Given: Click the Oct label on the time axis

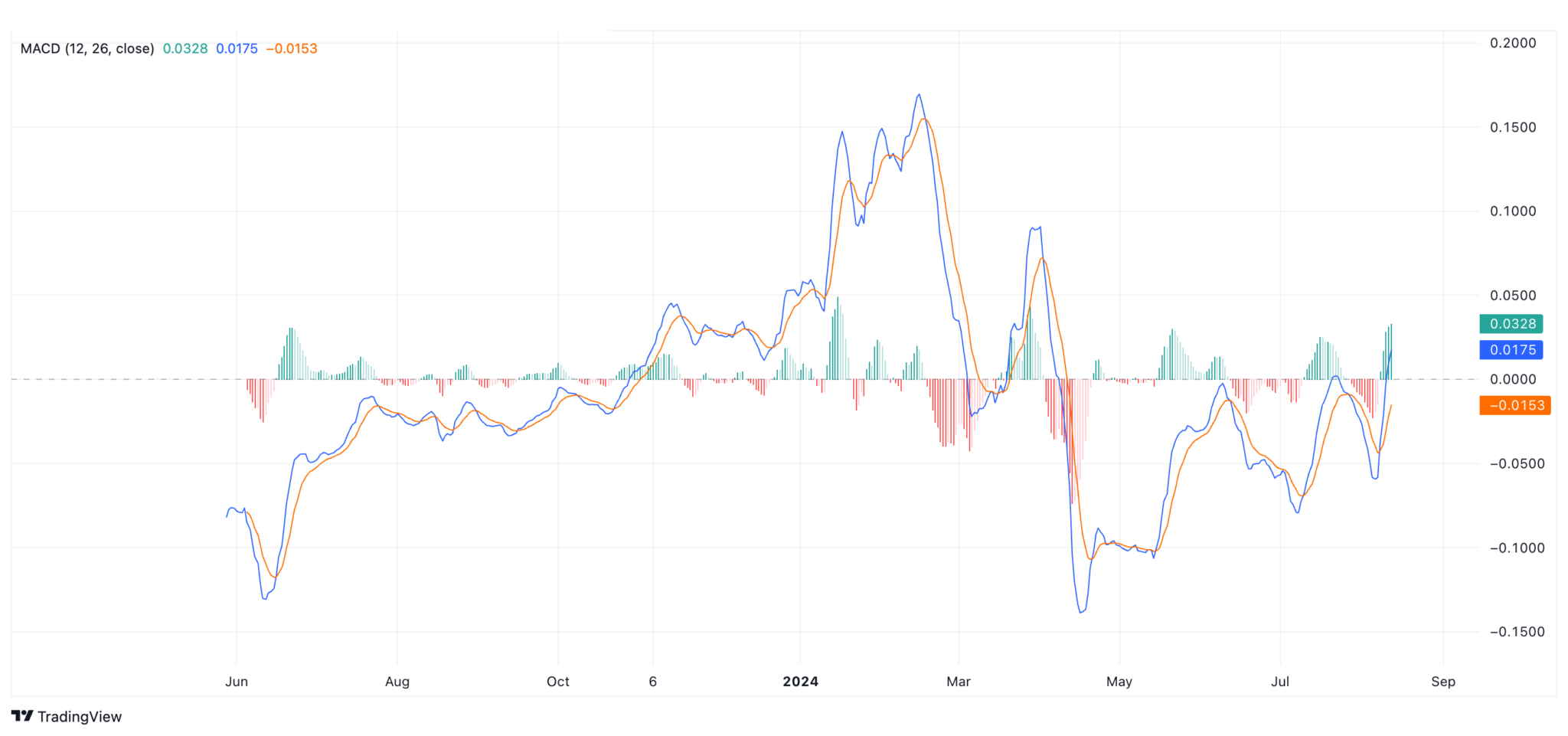Looking at the screenshot, I should pyautogui.click(x=558, y=682).
